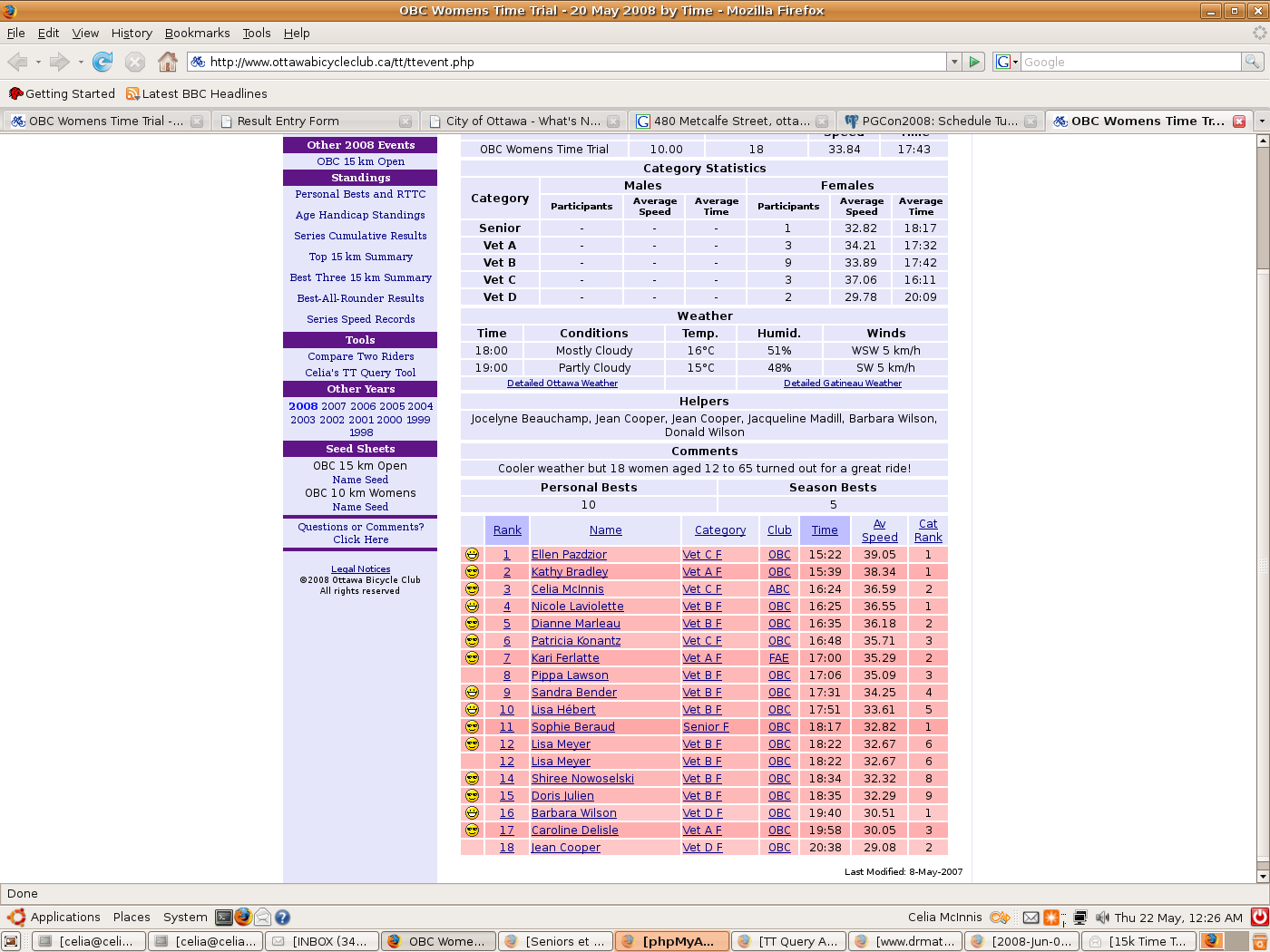Open the URL history dropdown arrow

(953, 62)
